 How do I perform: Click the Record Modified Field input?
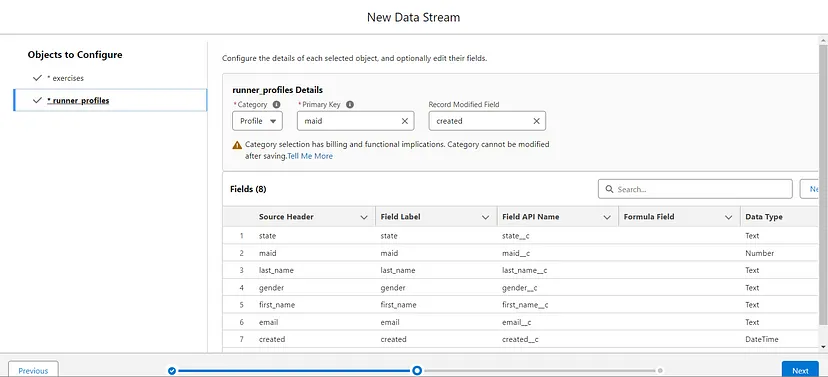pos(487,121)
